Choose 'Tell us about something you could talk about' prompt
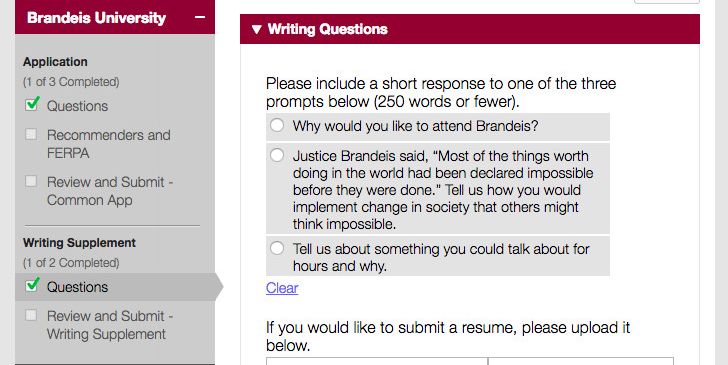 click(277, 248)
